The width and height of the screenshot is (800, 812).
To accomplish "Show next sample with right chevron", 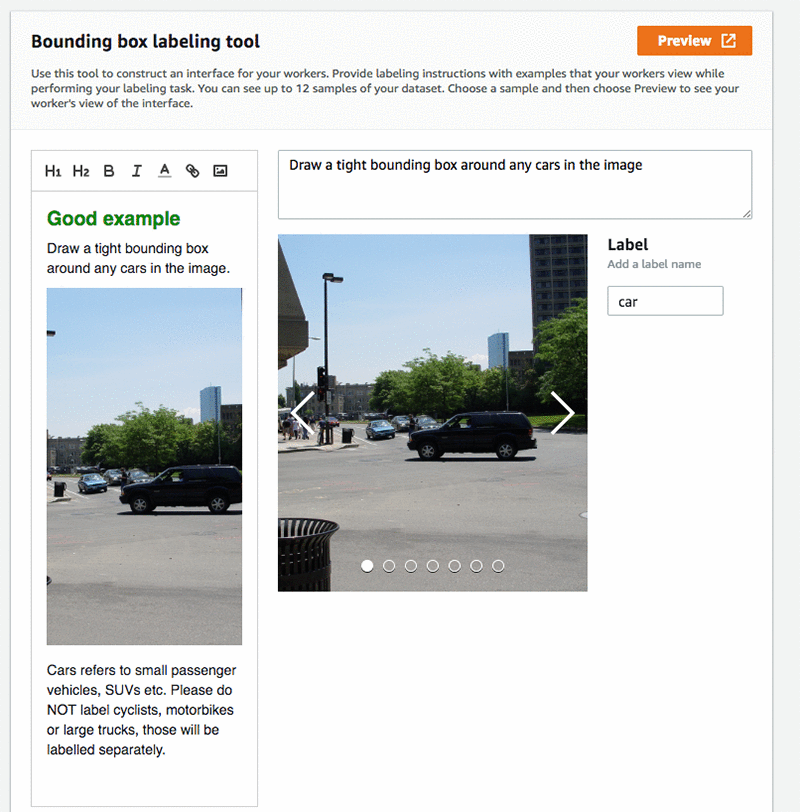I will 562,413.
